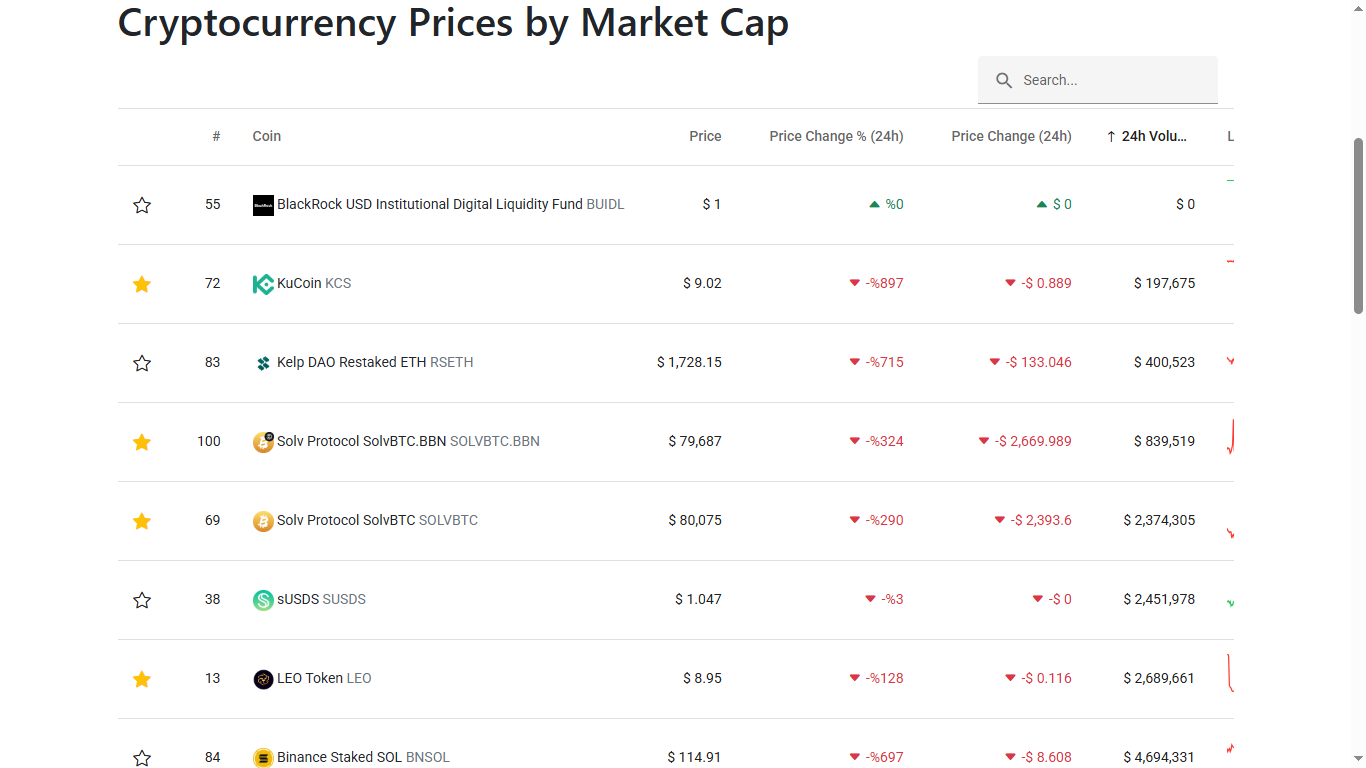1366x768 pixels.
Task: Click the sUSDS coin icon
Action: coord(263,600)
